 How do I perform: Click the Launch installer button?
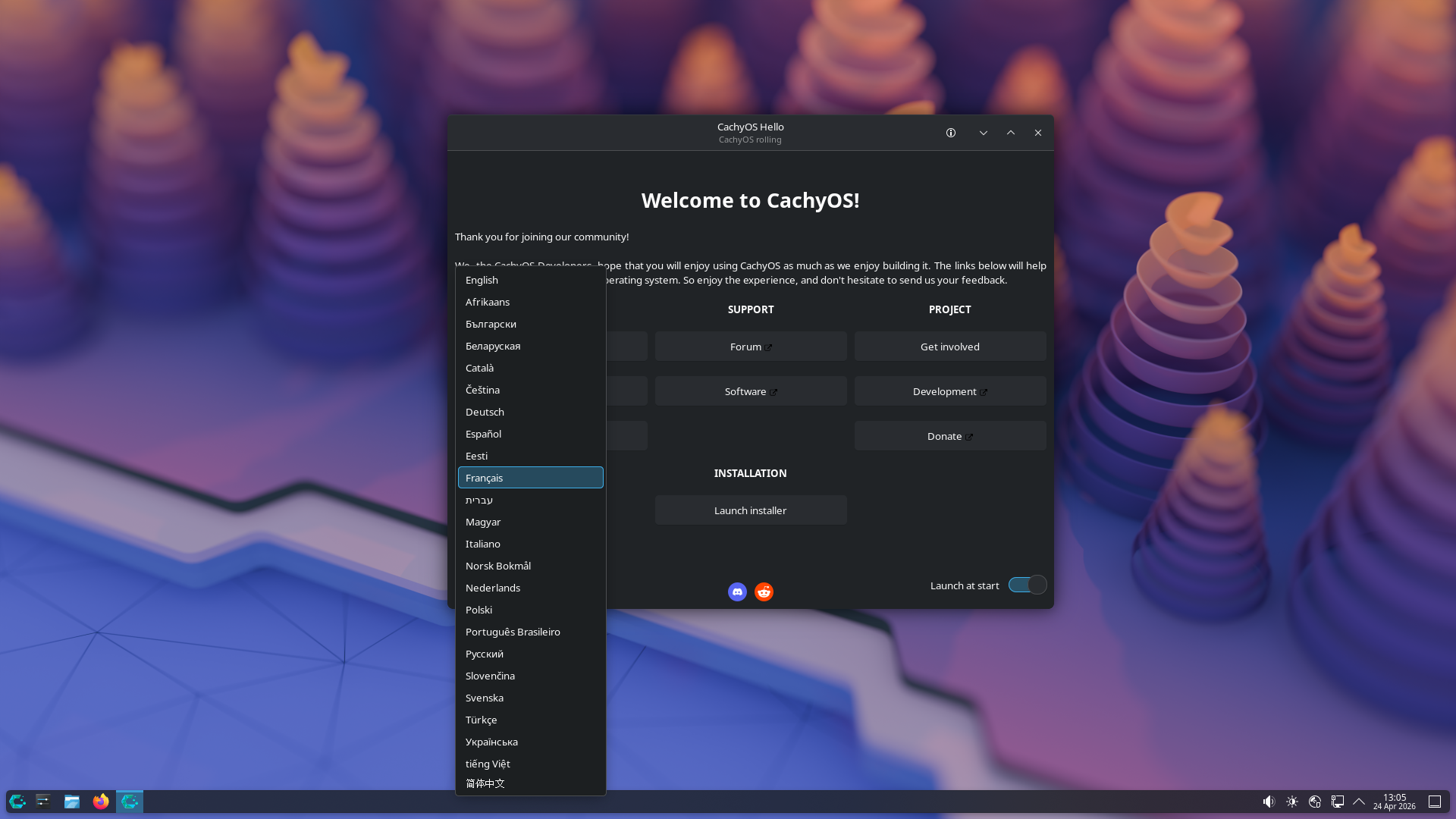pos(750,510)
